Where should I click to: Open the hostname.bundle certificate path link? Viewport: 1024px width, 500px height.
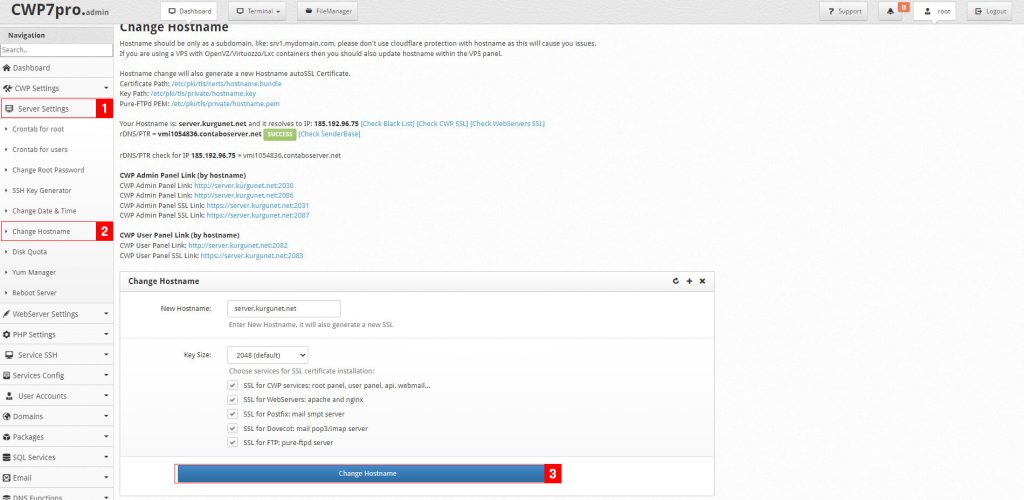[226, 84]
